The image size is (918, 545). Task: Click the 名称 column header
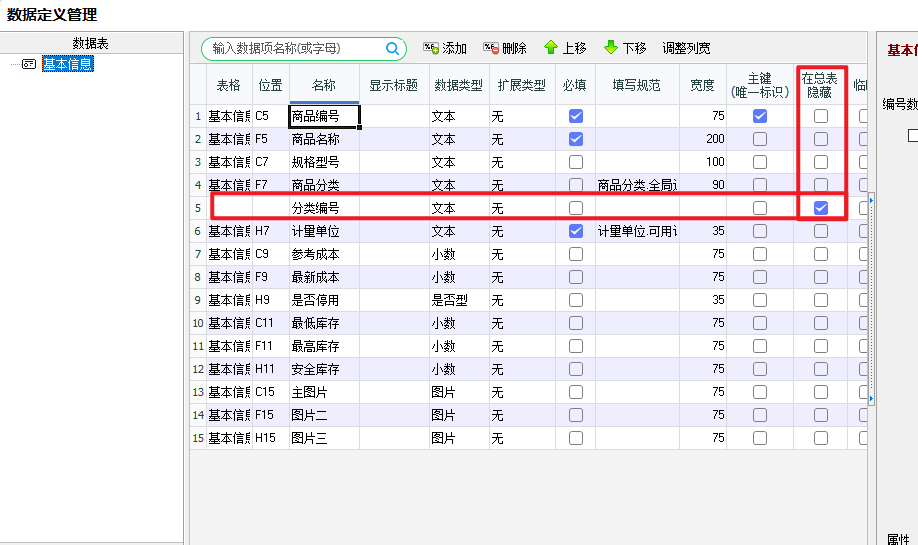324,85
